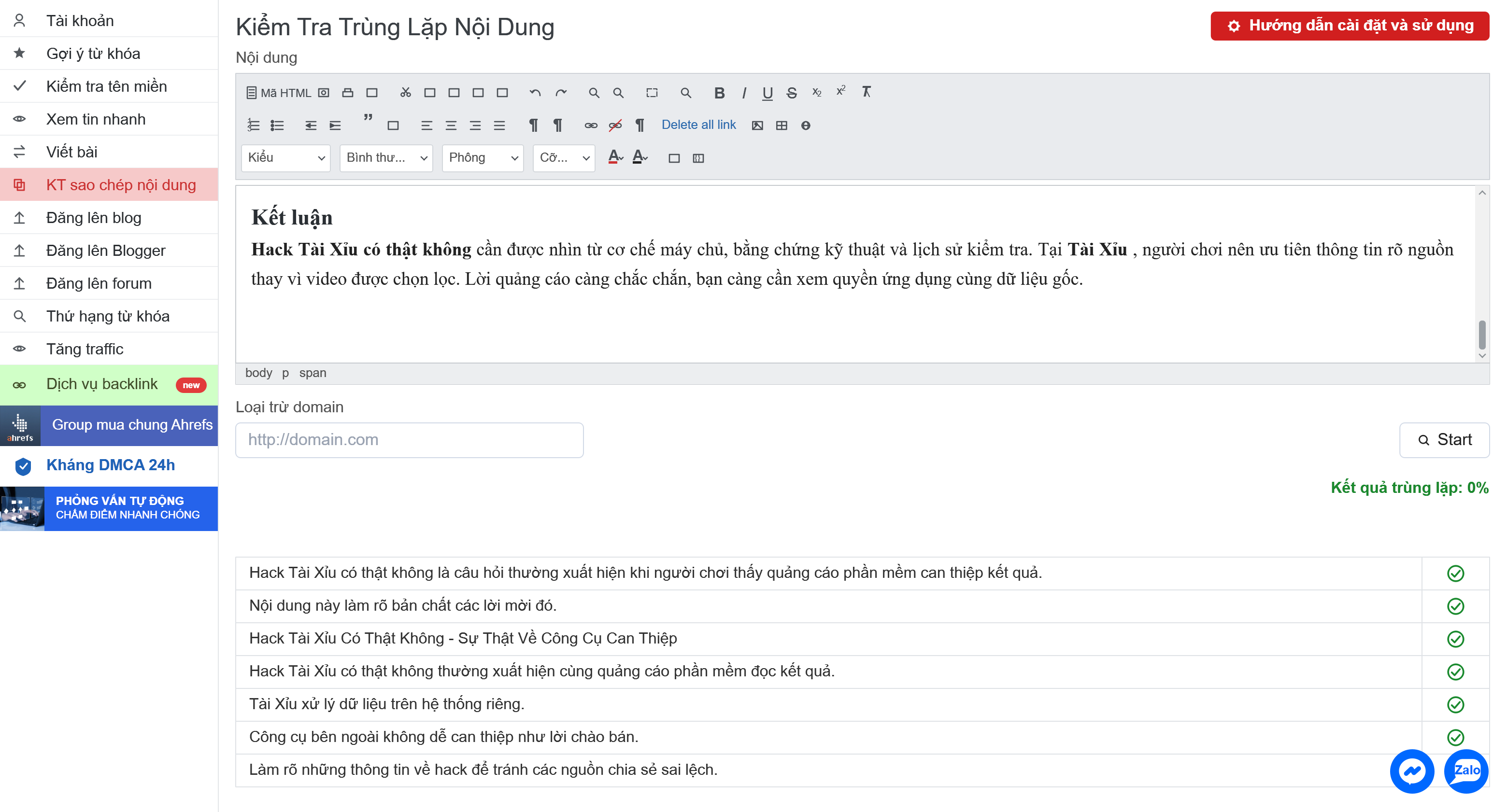The image size is (1507, 812).
Task: Click the Cut scissors icon
Action: coord(405,93)
